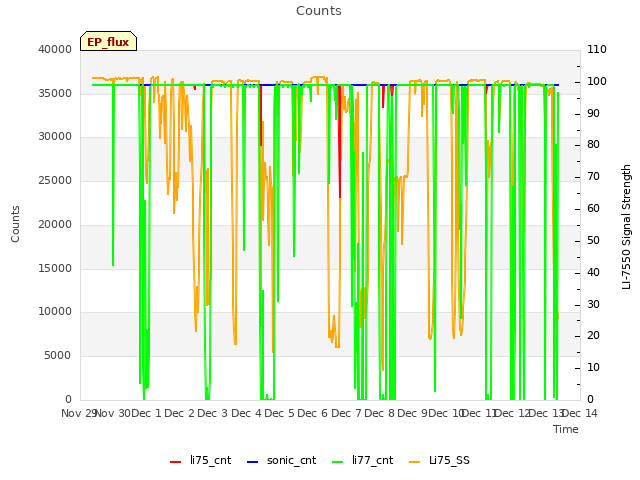The height and width of the screenshot is (480, 640).
Task: Click the 90 tick on right axis
Action: 593,113
